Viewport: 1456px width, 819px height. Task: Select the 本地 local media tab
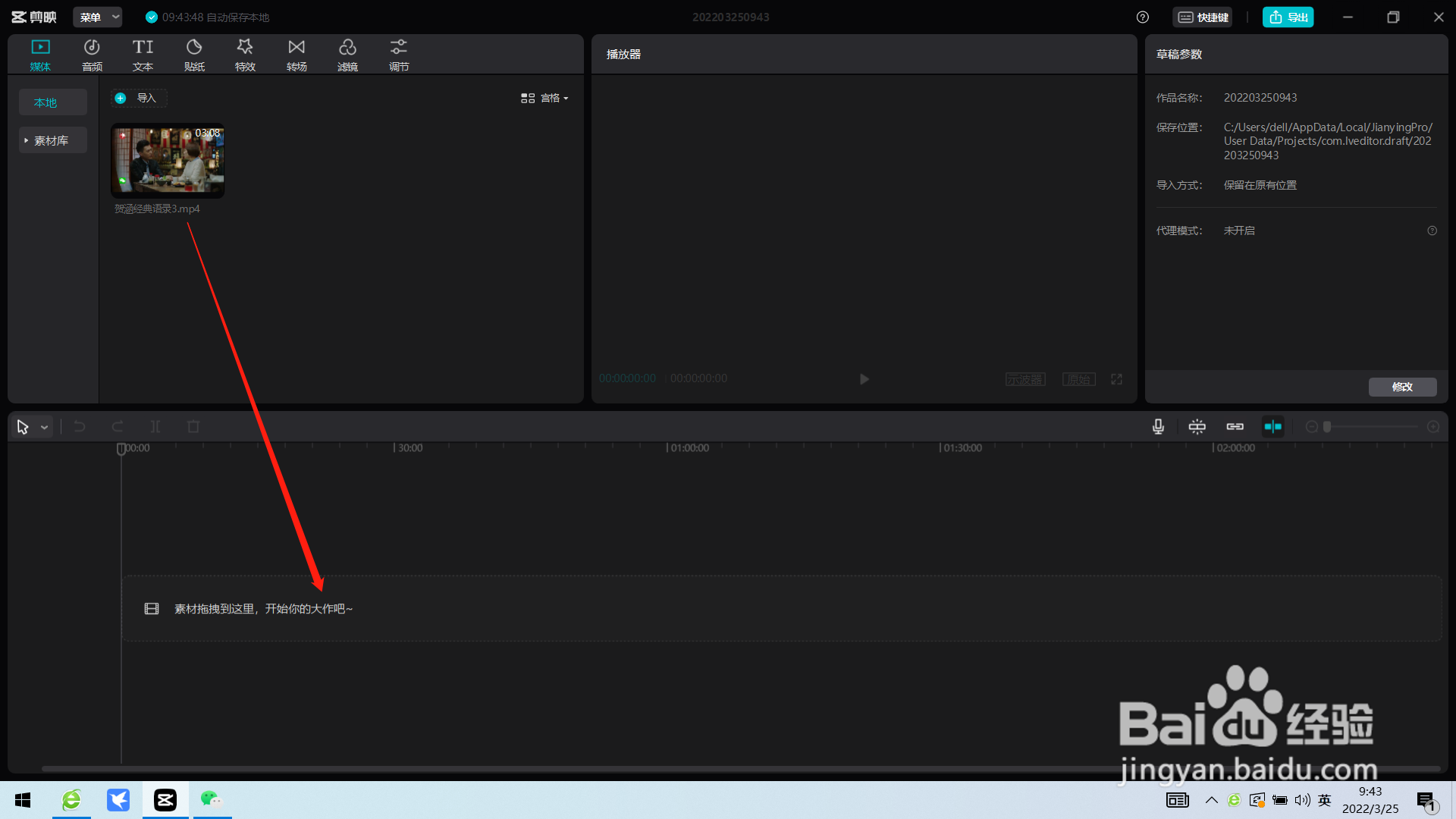click(45, 102)
